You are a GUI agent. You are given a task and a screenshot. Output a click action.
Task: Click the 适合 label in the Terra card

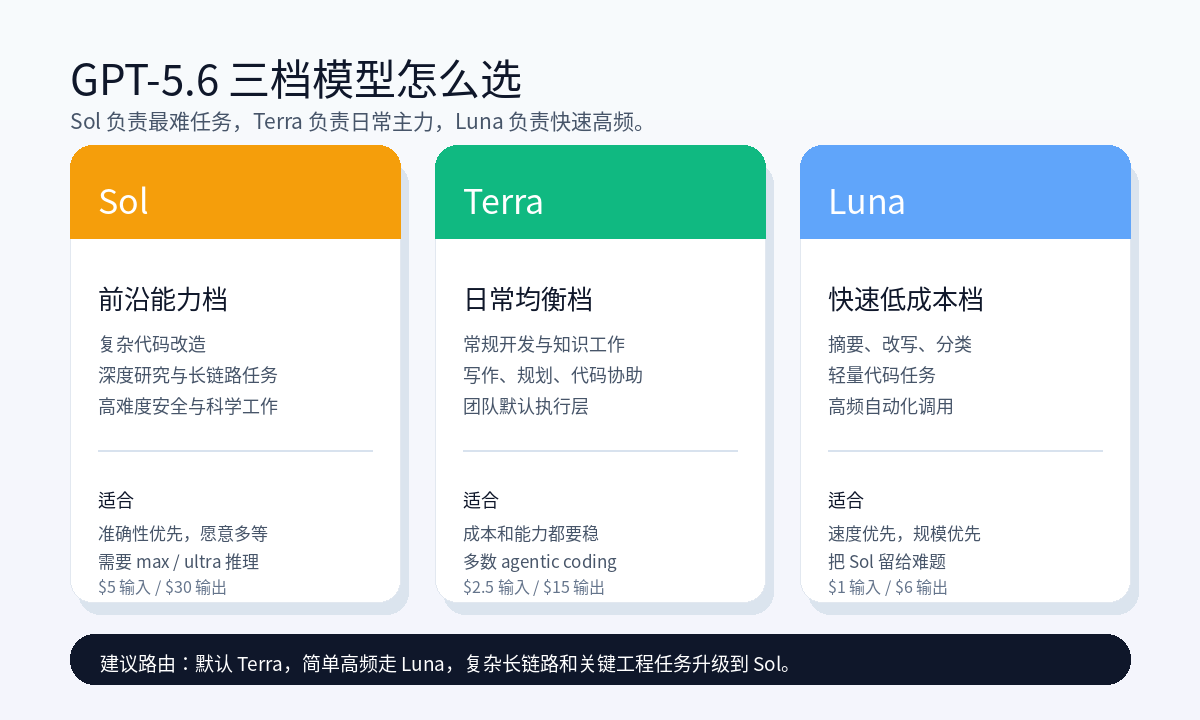tap(480, 500)
